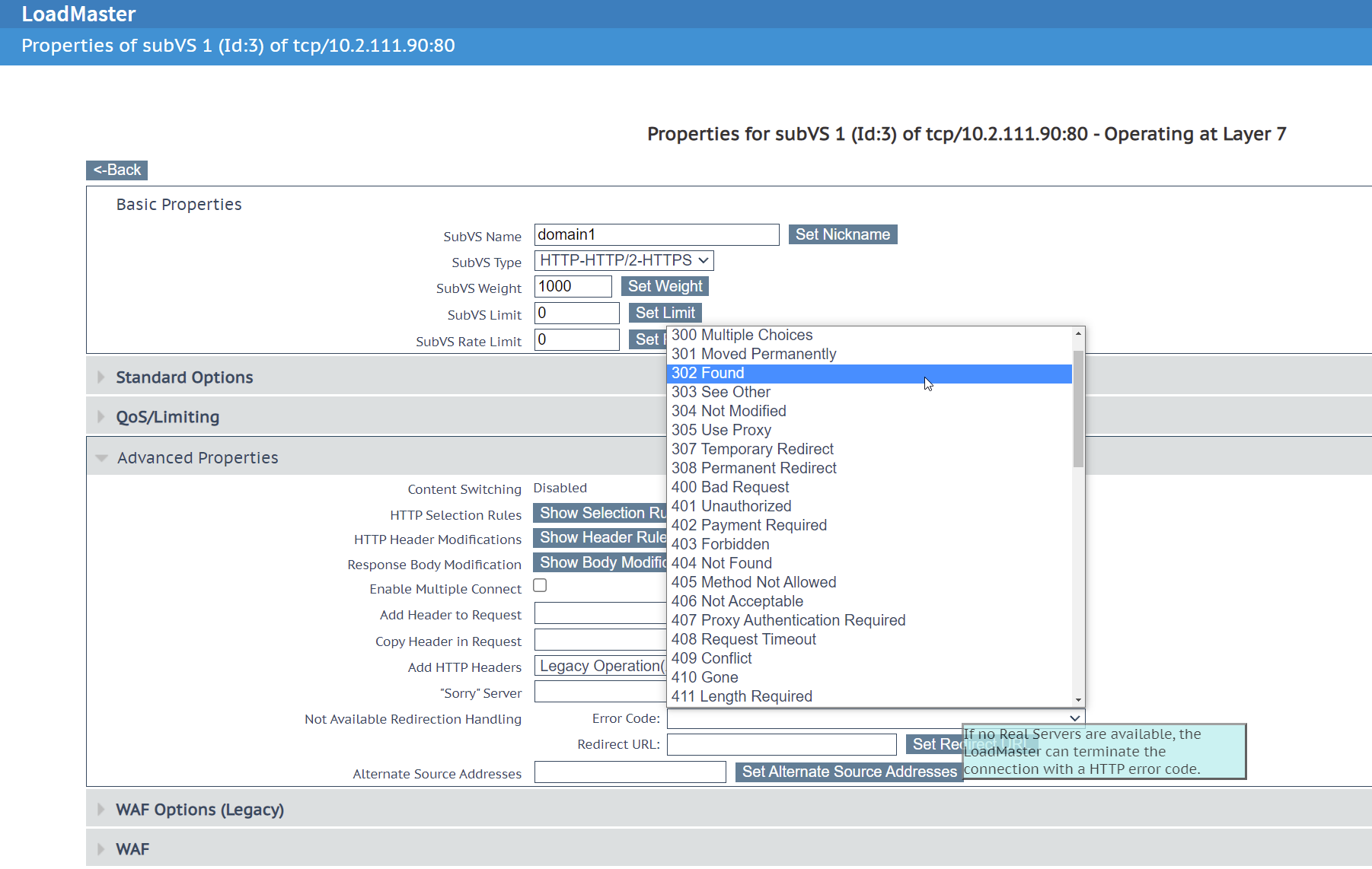
Task: Open the SubVS Type dropdown
Action: [624, 260]
